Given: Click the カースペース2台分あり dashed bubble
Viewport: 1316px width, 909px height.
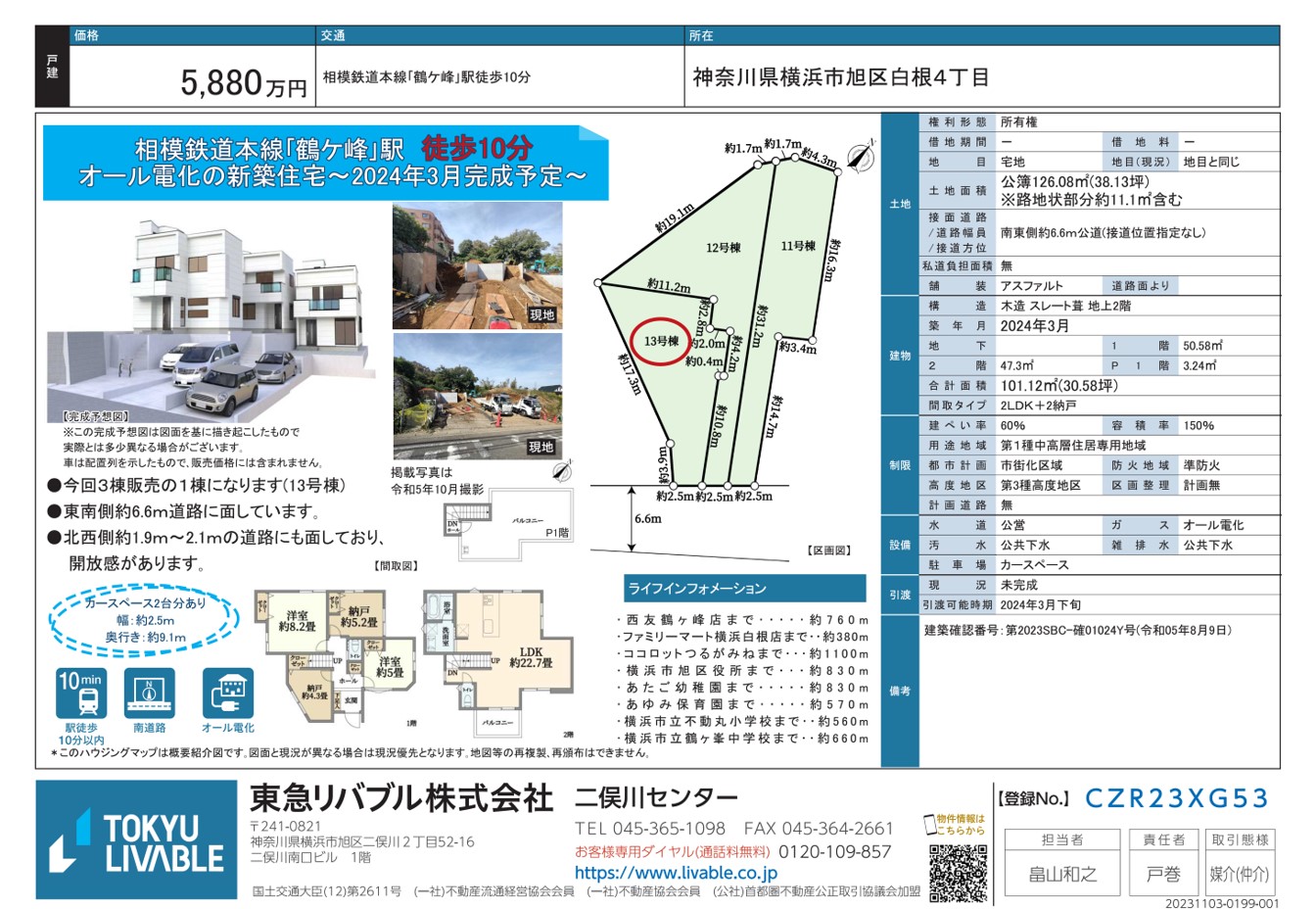Looking at the screenshot, I should pos(145,620).
